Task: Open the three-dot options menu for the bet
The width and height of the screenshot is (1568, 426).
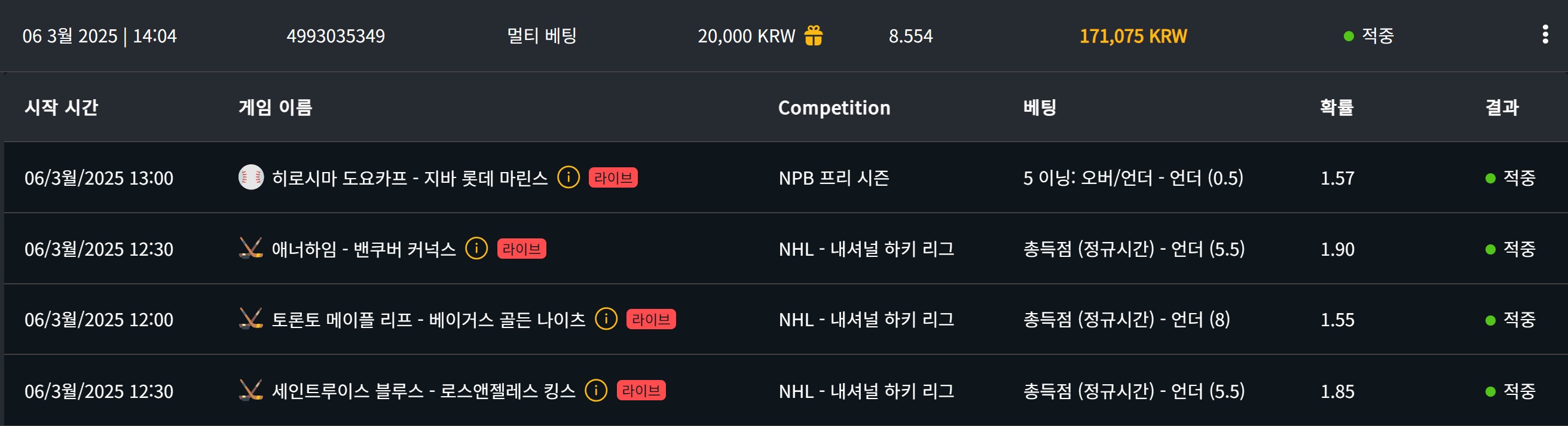Action: coord(1545,35)
